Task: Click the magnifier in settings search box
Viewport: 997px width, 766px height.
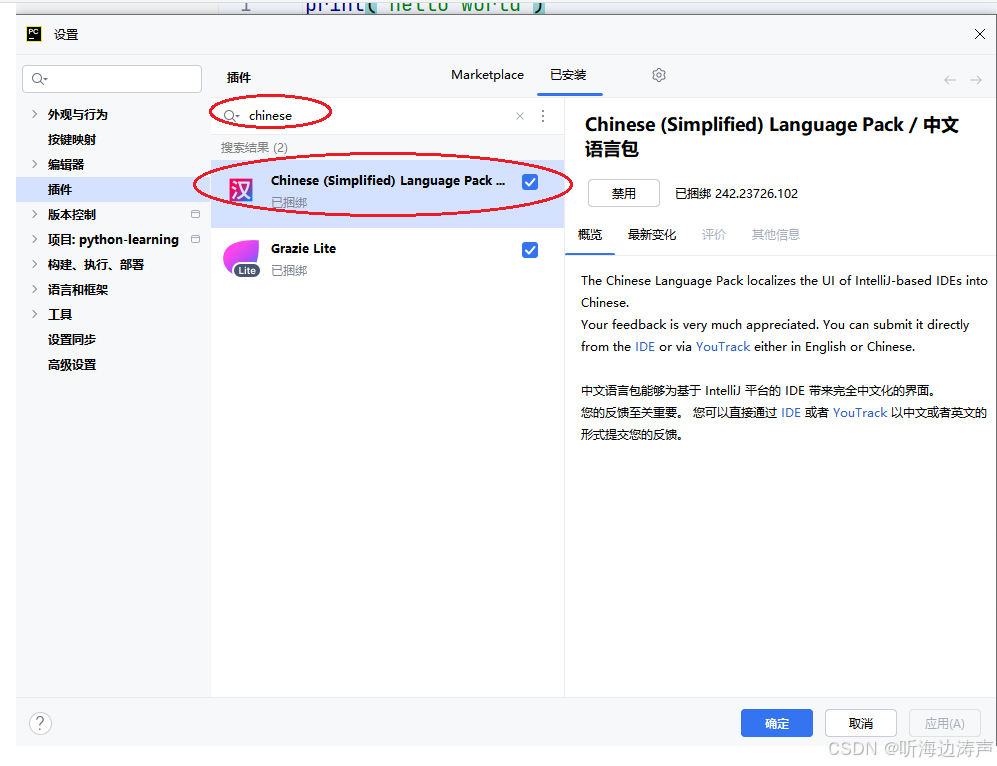Action: 39,79
